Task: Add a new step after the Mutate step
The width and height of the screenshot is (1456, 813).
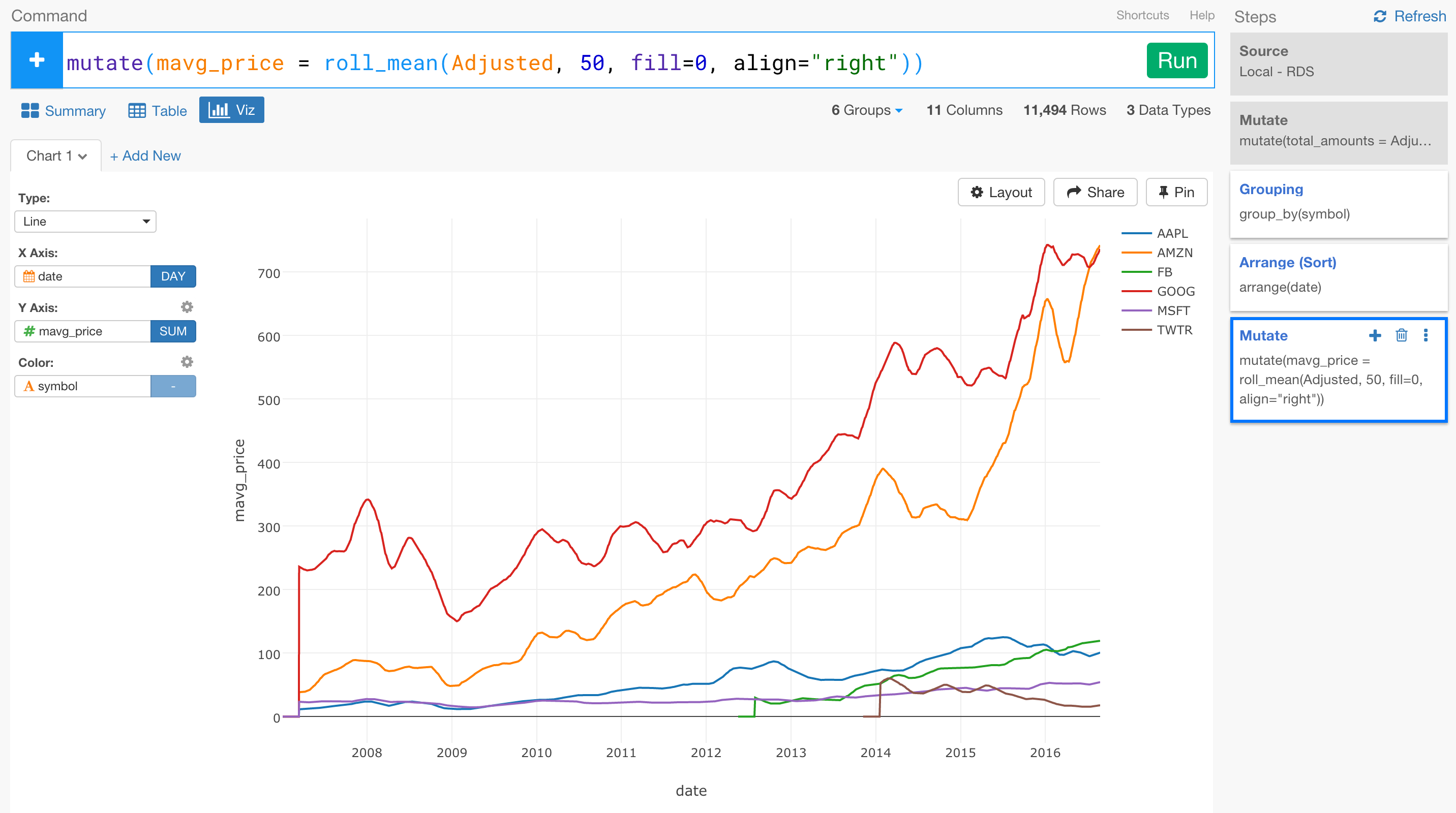Action: pyautogui.click(x=1375, y=335)
